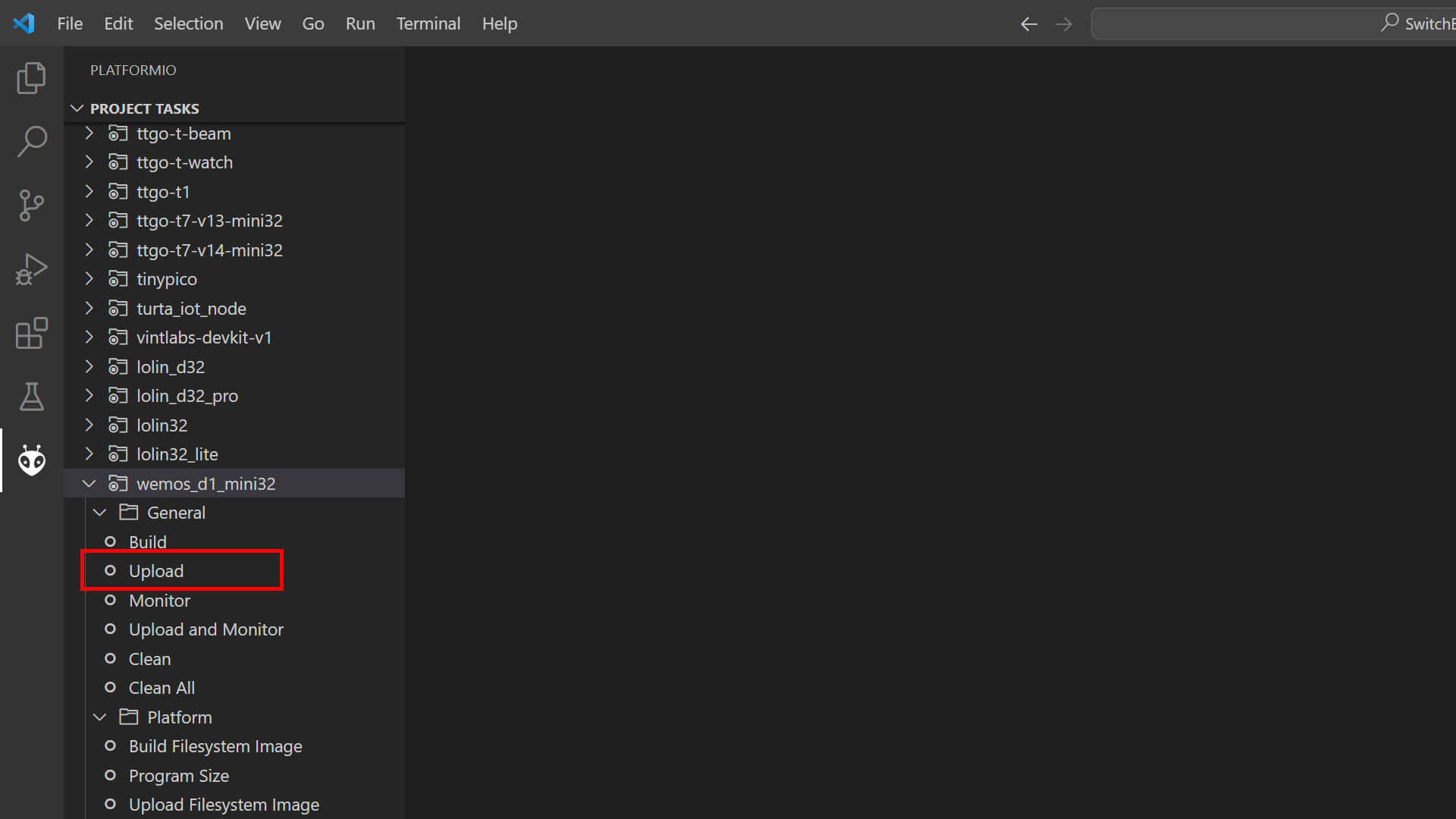Image resolution: width=1456 pixels, height=819 pixels.
Task: Click the circle icon beside Clean
Action: (110, 658)
